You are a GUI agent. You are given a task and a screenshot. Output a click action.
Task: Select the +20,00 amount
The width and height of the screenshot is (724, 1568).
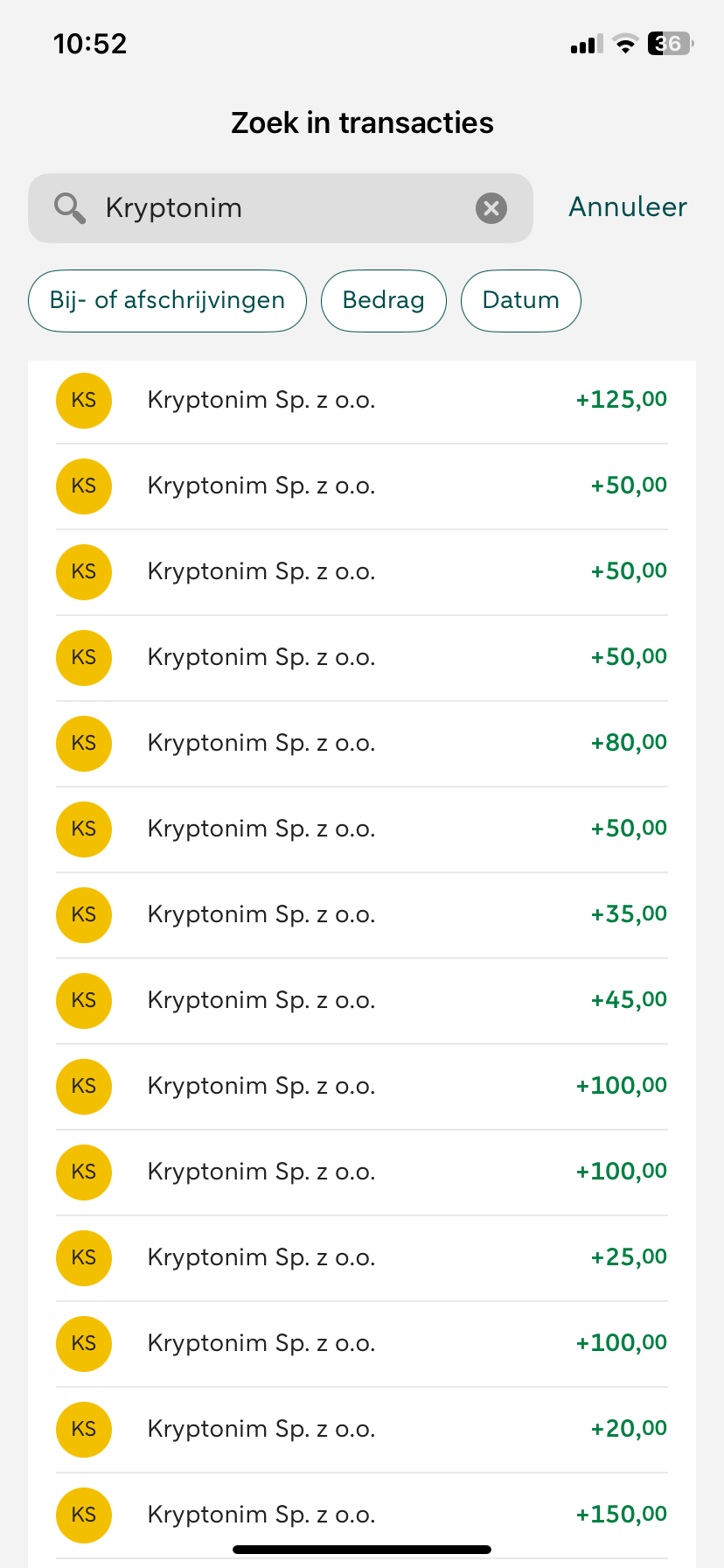(x=629, y=1429)
